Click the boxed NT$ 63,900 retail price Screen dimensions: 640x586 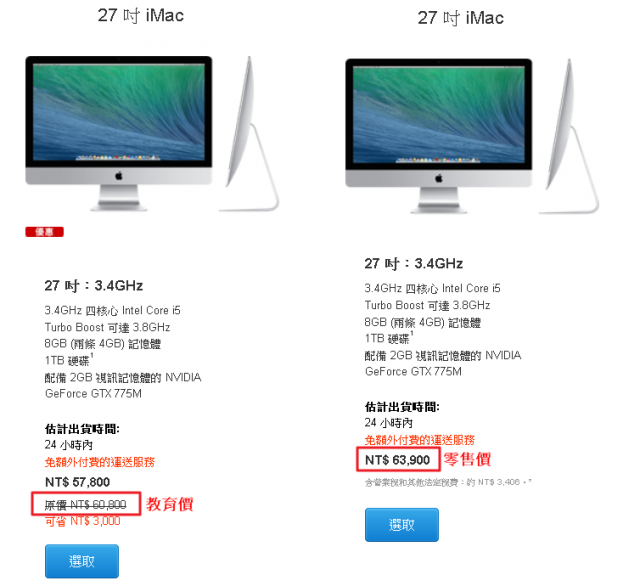point(398,460)
